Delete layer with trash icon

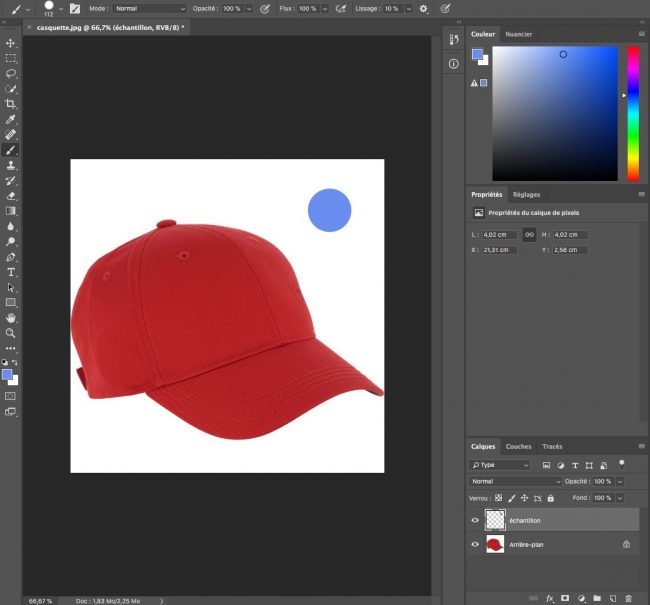tap(628, 598)
